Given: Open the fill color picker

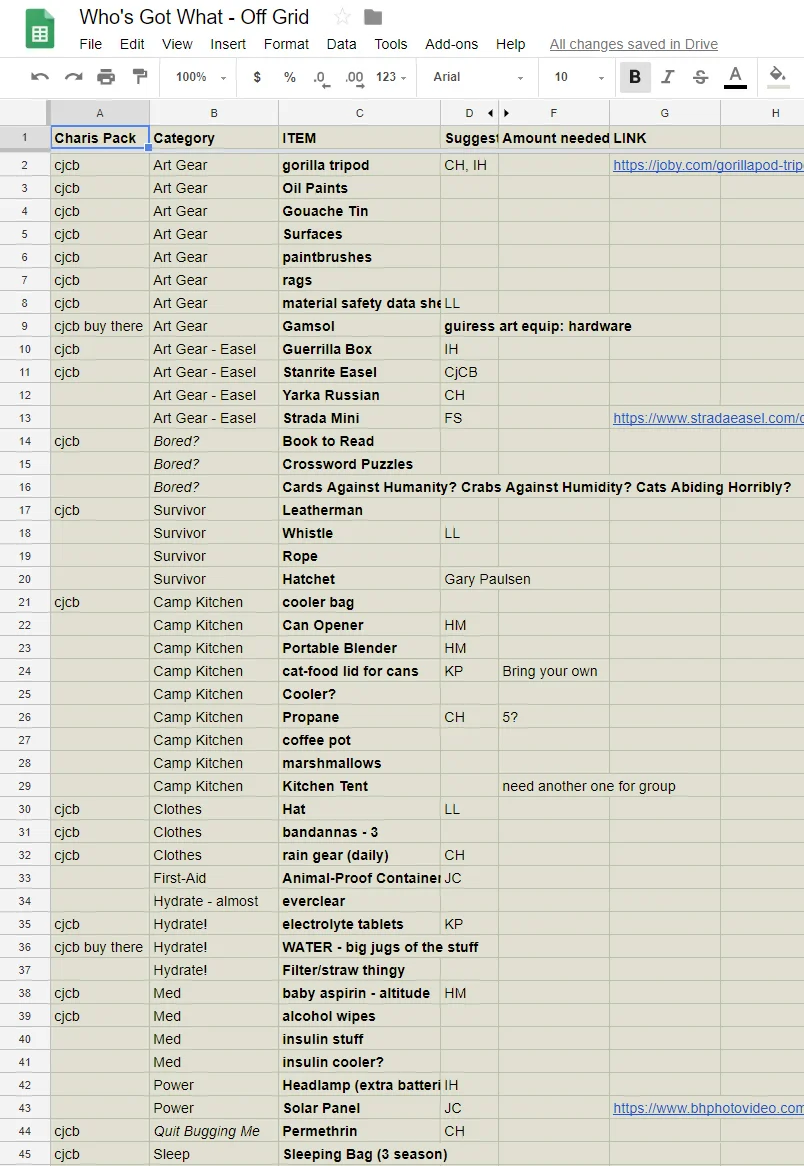Looking at the screenshot, I should (778, 77).
